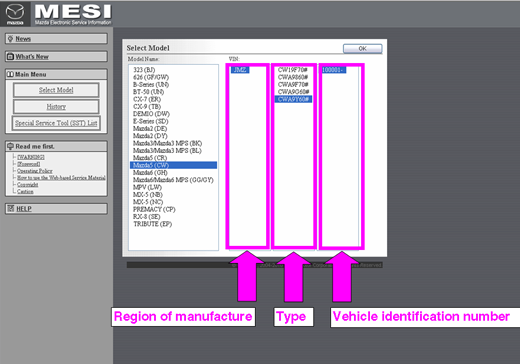The image size is (520, 364).
Task: Select 626 (GF/GW) in the model list
Action: point(151,77)
